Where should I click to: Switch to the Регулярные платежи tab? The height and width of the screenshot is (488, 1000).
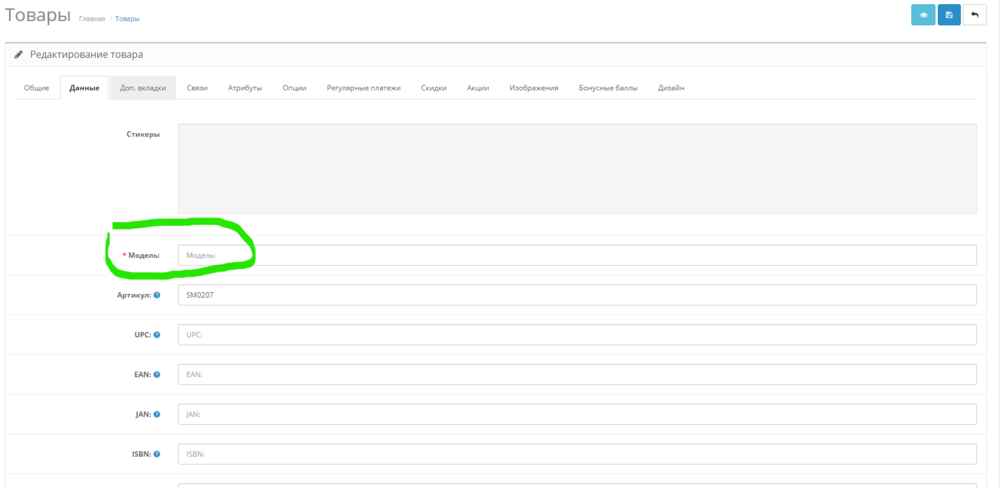(x=363, y=88)
